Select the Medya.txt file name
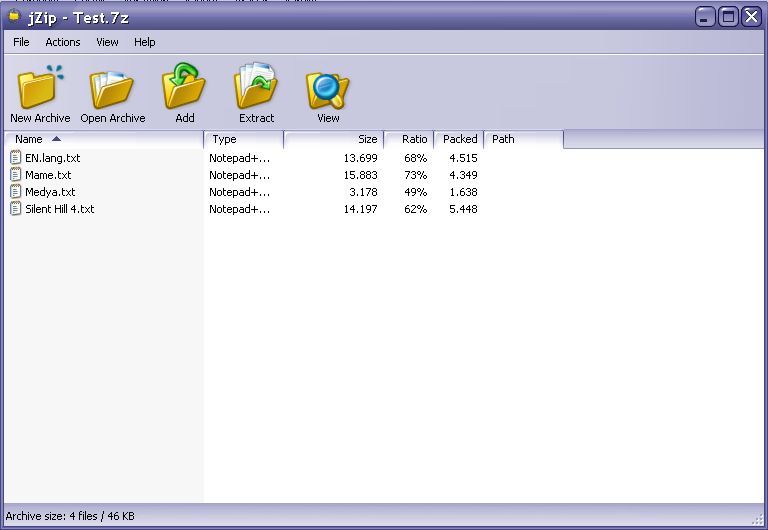The image size is (768, 530). (x=50, y=192)
